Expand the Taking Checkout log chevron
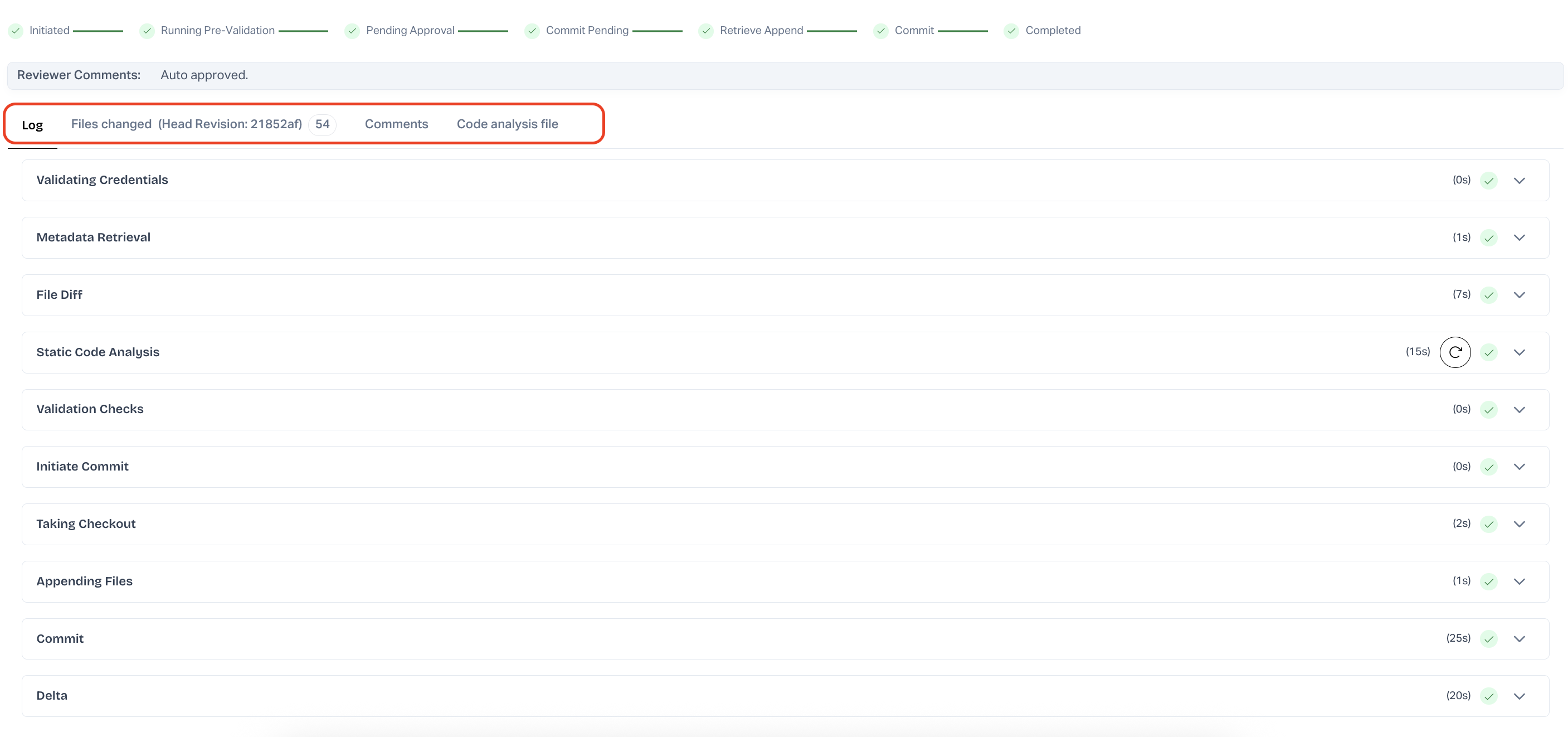Screen dimensions: 1568x737 pos(1520,524)
